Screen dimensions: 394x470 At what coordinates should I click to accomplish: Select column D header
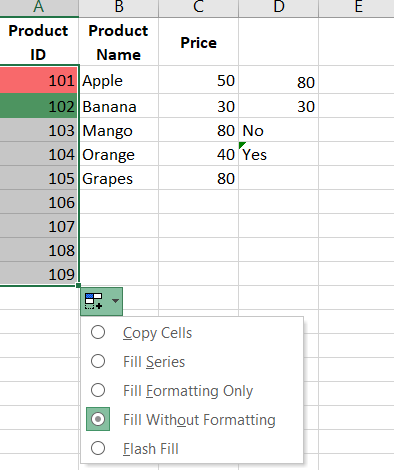279,7
